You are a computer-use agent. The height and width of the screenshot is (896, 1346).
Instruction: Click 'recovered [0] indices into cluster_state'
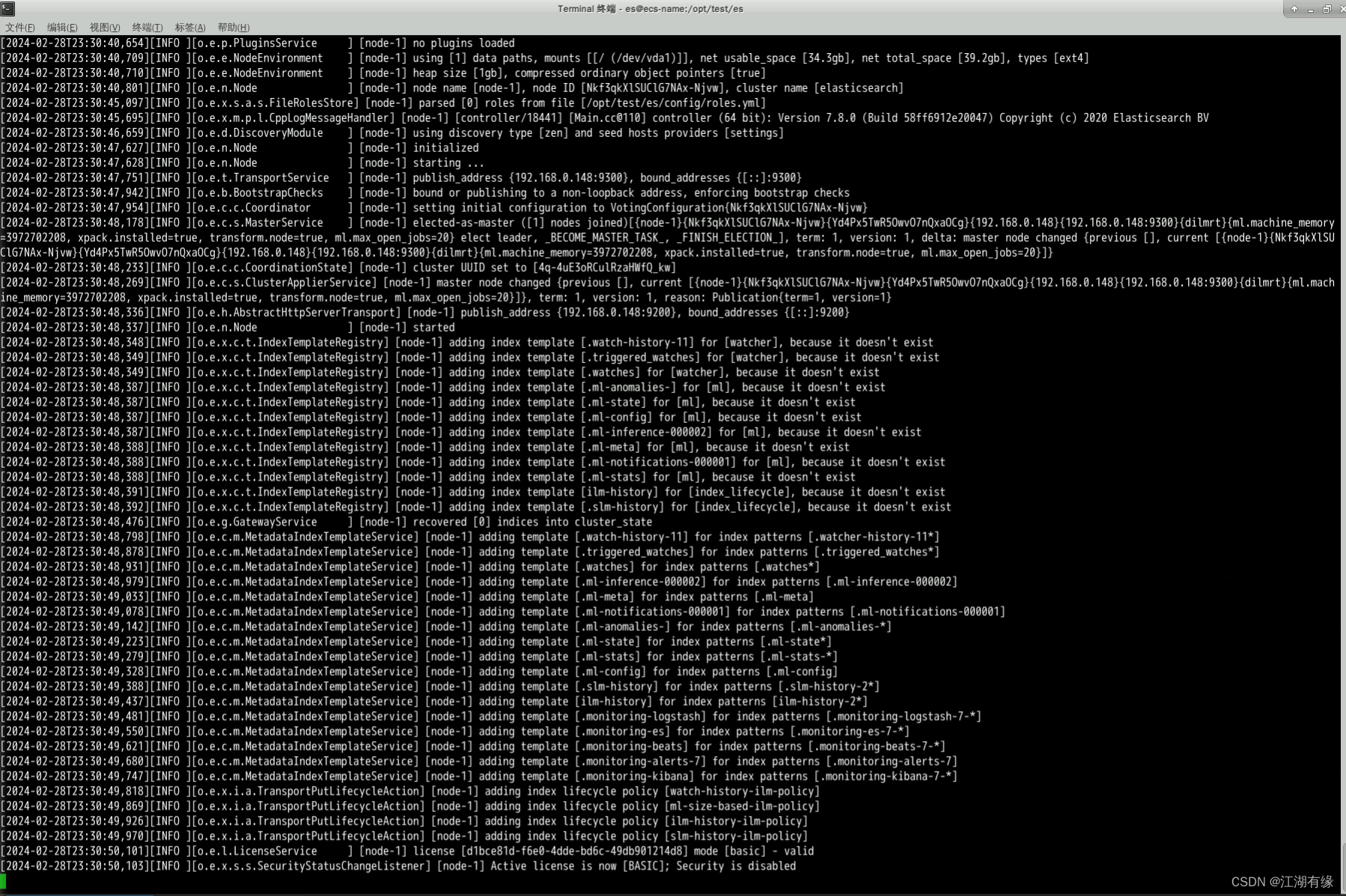tap(532, 522)
